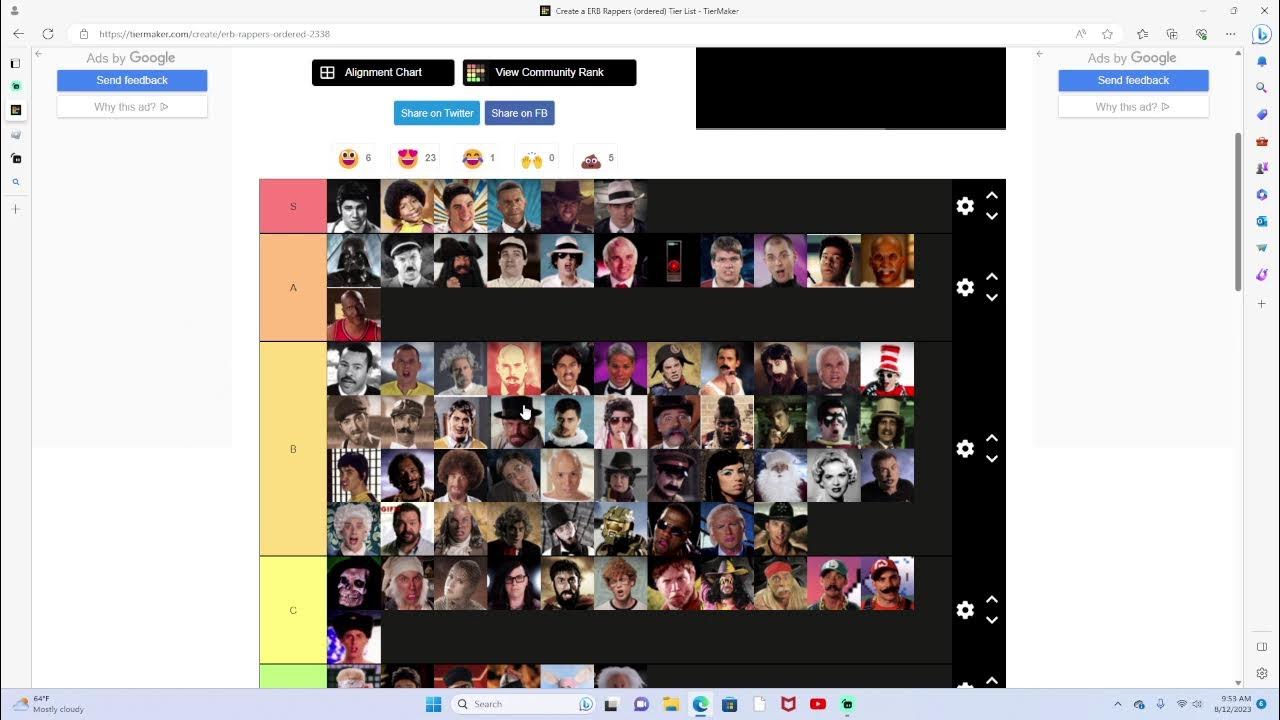1280x720 pixels.
Task: Click the Darth Vader thumbnail in A tier
Action: [x=354, y=261]
